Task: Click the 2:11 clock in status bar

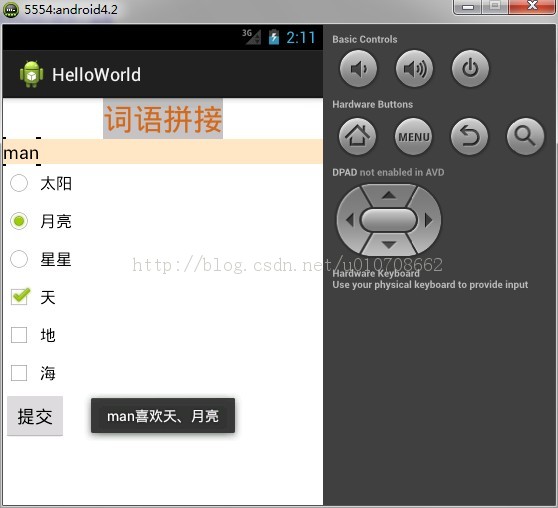Action: tap(301, 37)
